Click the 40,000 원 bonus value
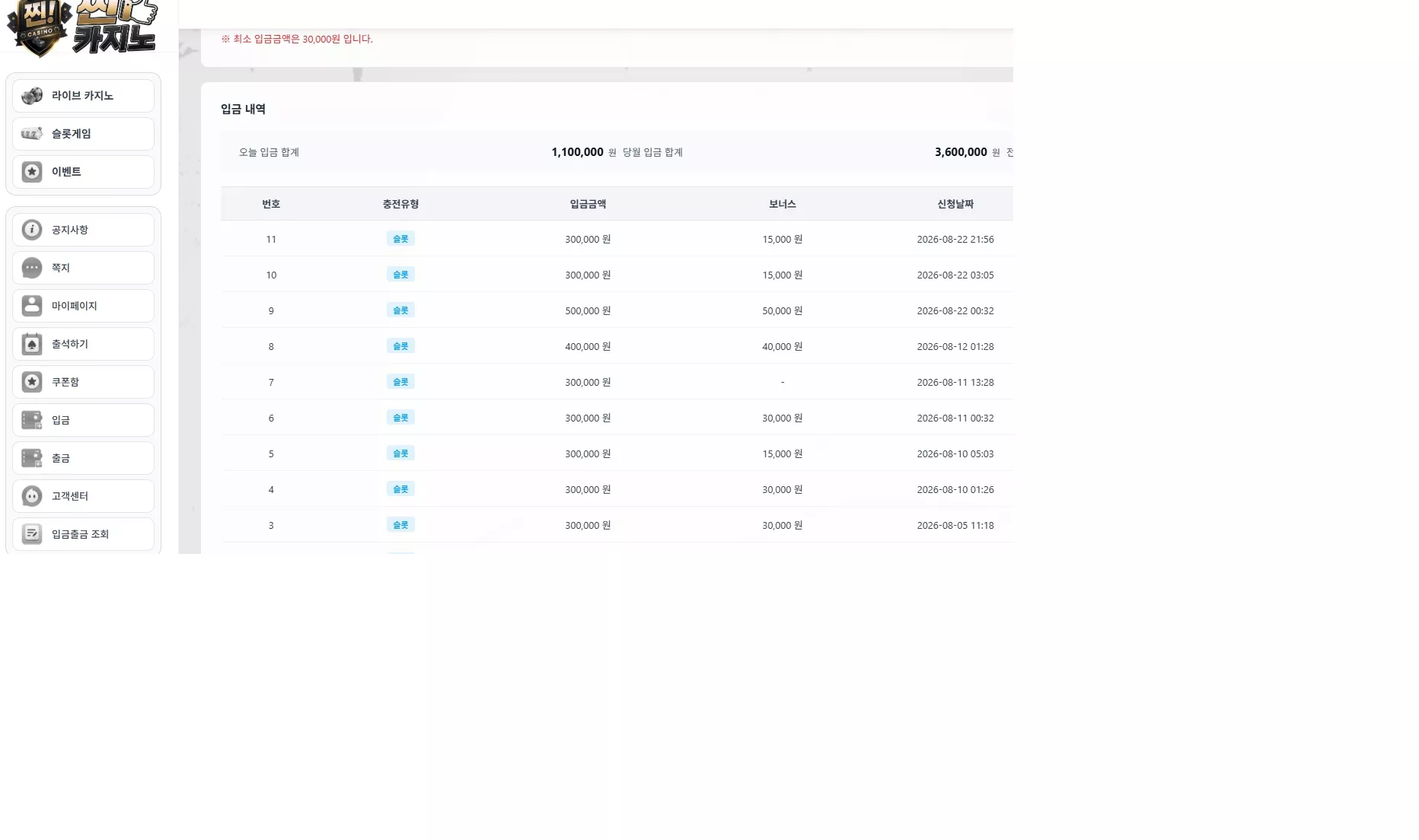1419x840 pixels. (x=783, y=346)
